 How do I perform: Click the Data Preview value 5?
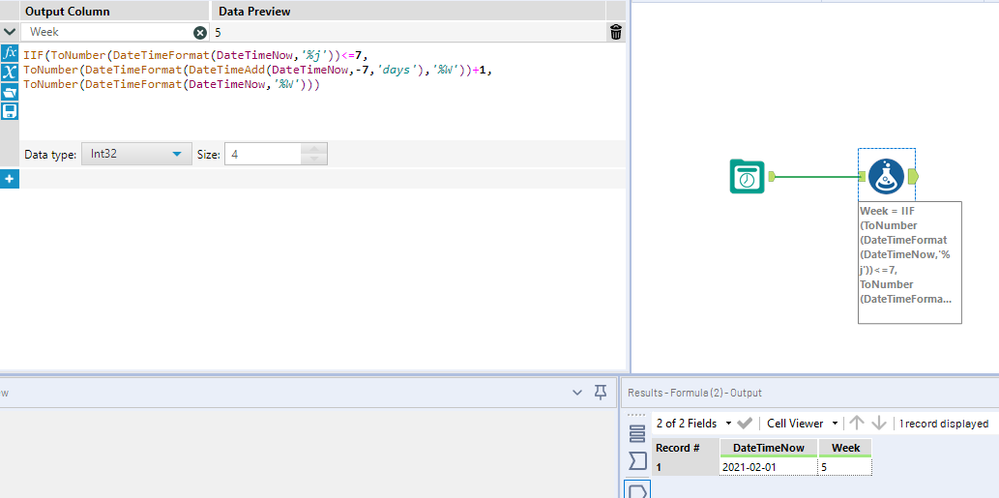218,32
